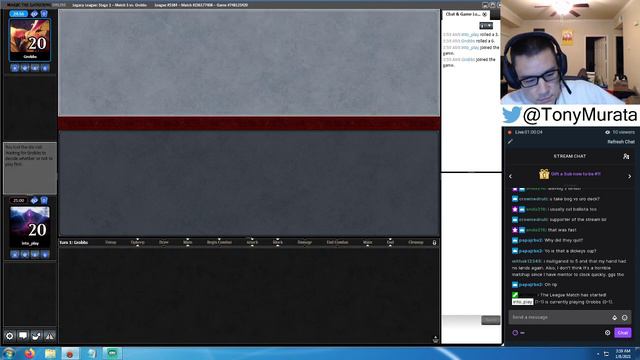
Task: Toggle the Cleanup phase stop
Action: (x=416, y=242)
